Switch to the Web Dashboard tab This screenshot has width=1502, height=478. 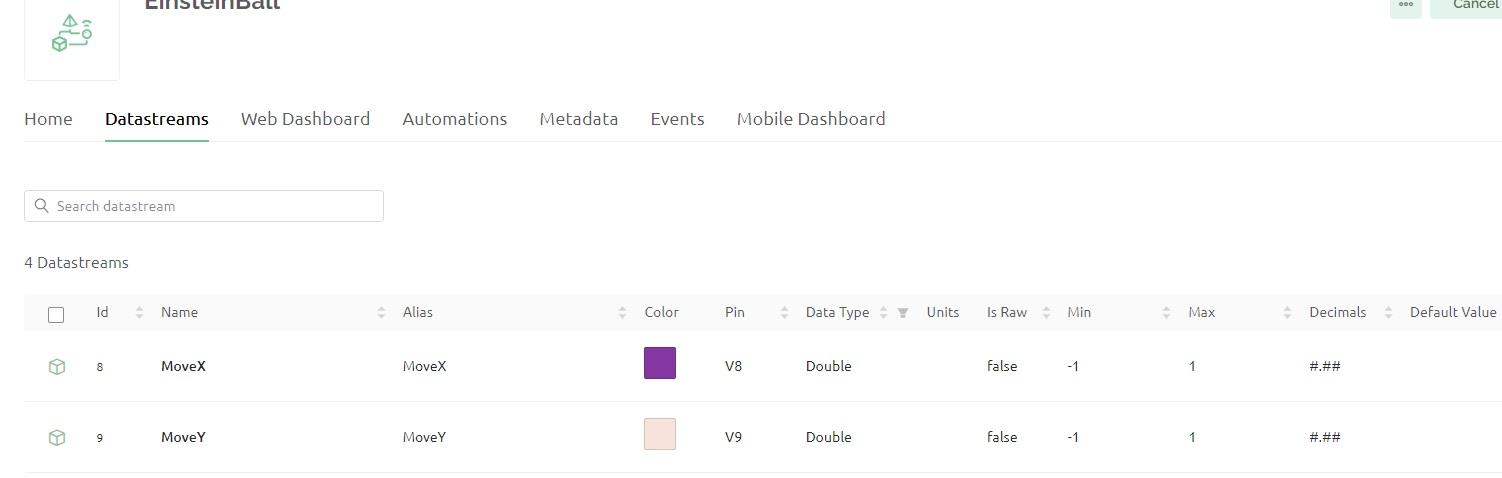[305, 119]
